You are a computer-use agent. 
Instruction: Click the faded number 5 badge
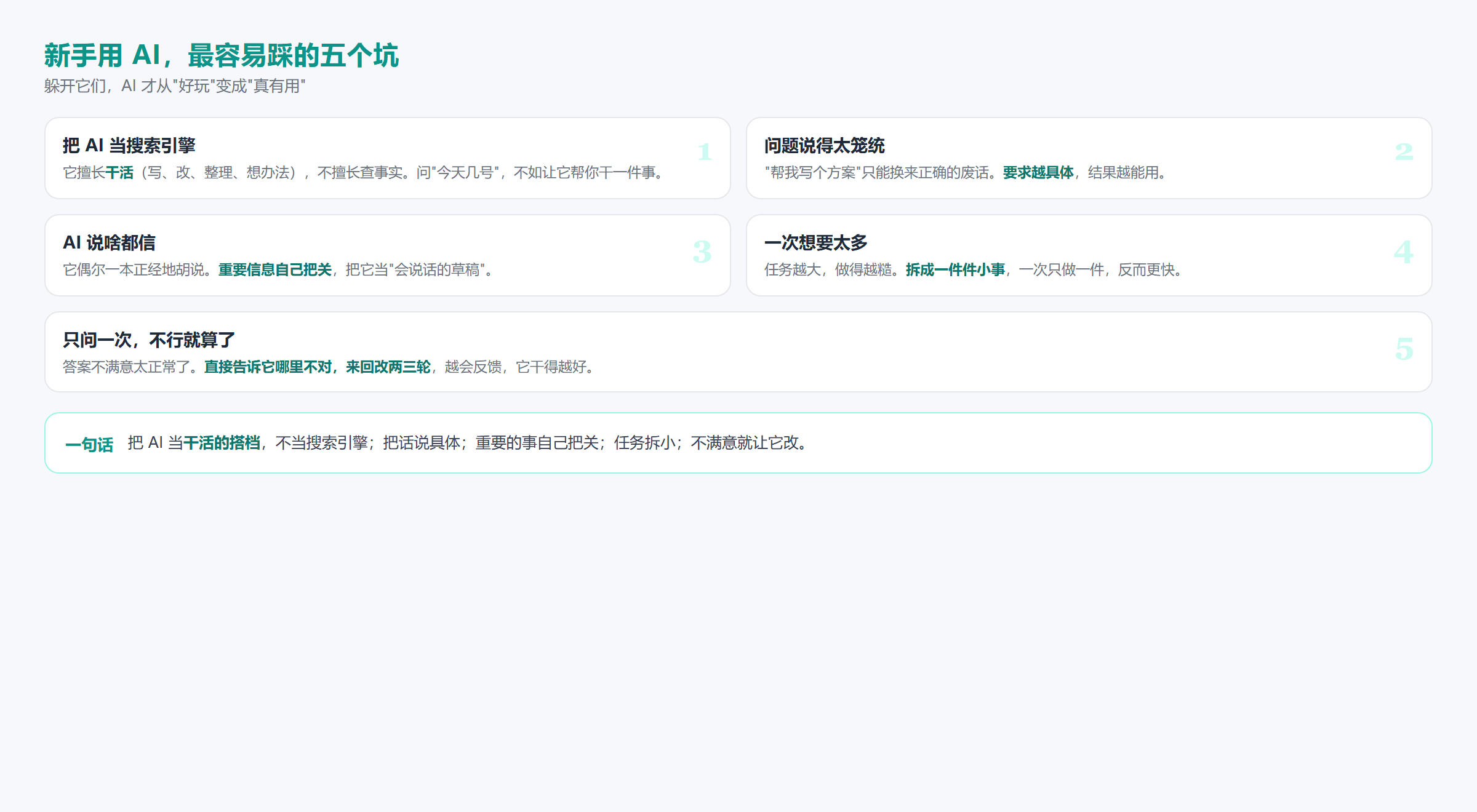[1404, 349]
